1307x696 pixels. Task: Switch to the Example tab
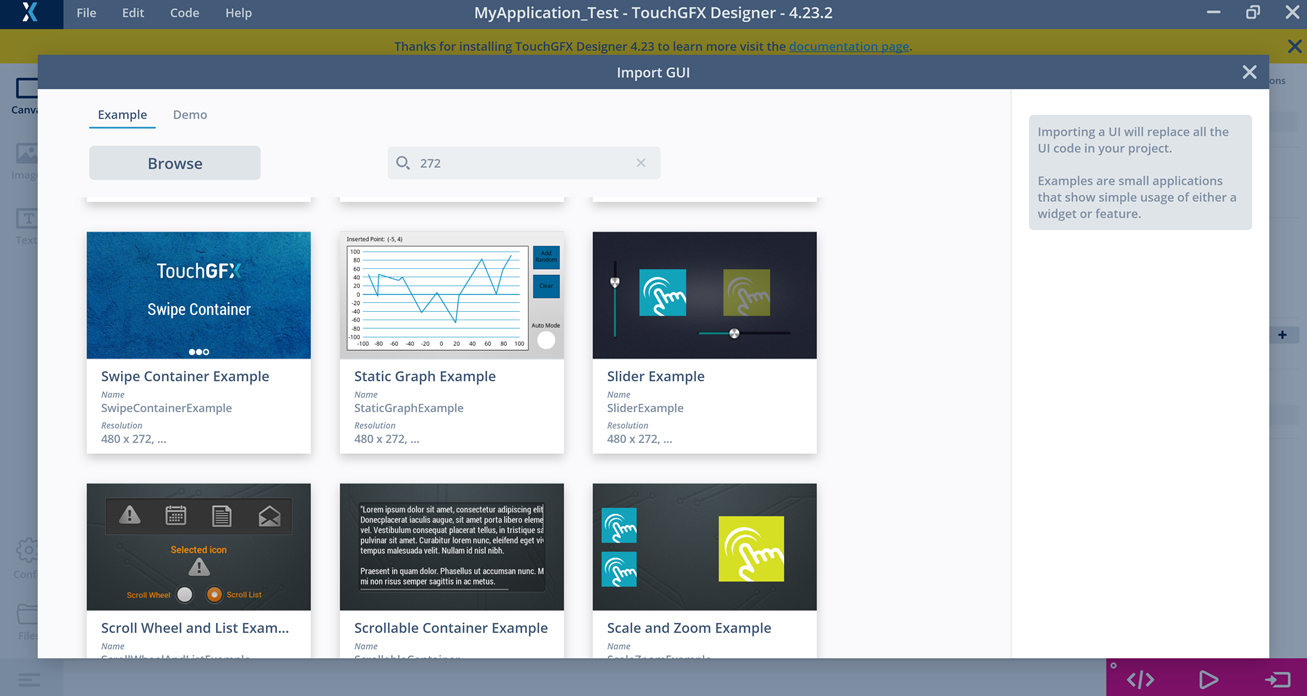pos(122,115)
